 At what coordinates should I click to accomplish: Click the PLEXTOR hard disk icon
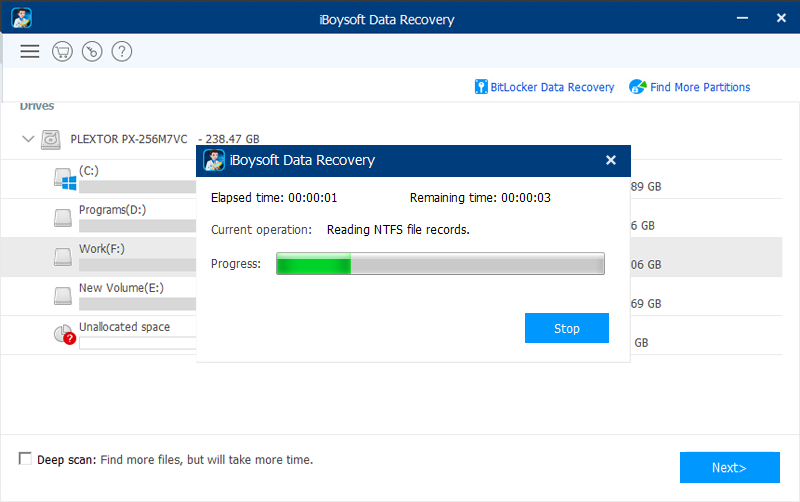pos(51,140)
